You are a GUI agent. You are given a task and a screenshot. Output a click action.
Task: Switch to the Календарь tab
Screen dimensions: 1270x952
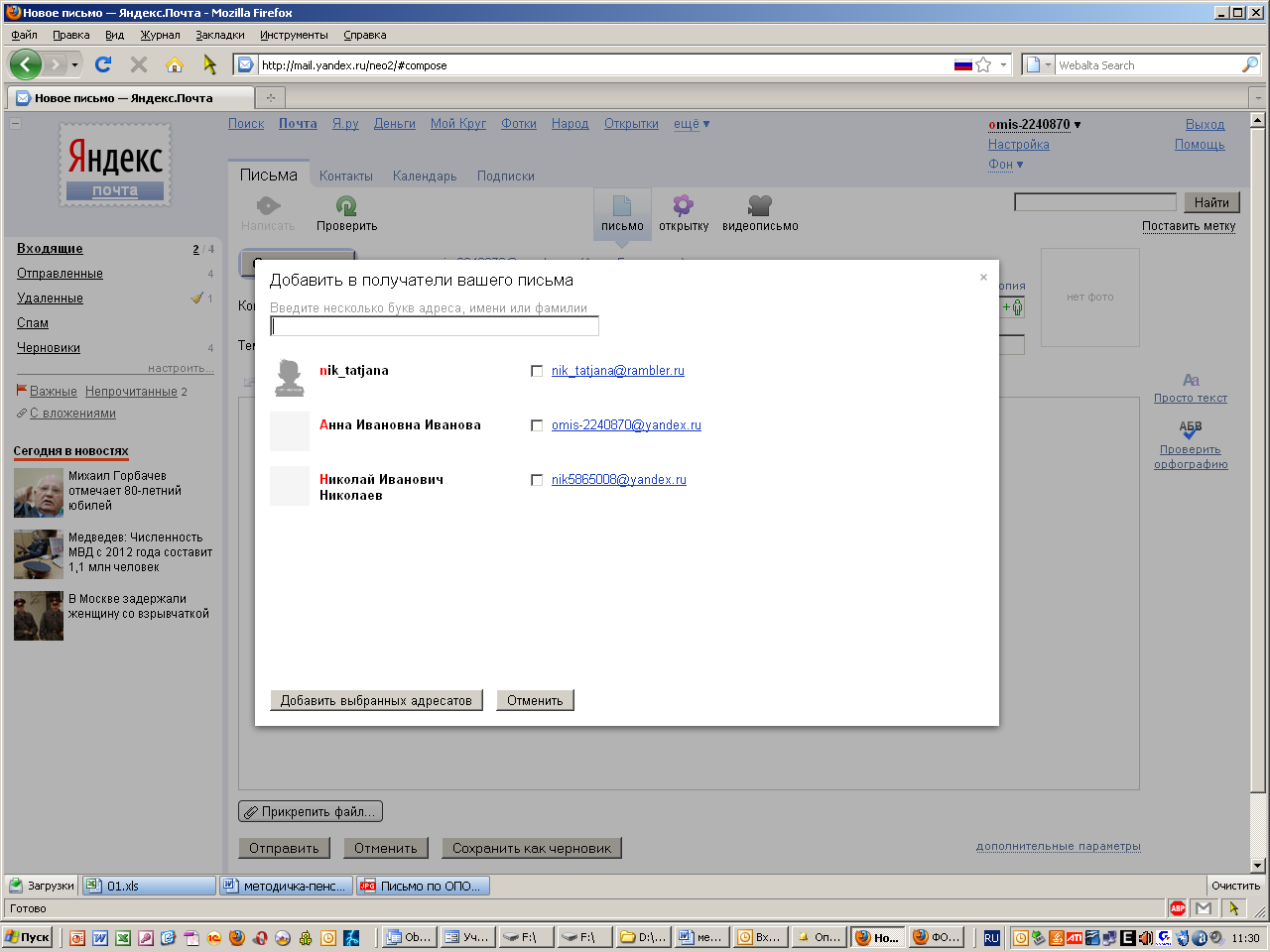click(x=425, y=177)
